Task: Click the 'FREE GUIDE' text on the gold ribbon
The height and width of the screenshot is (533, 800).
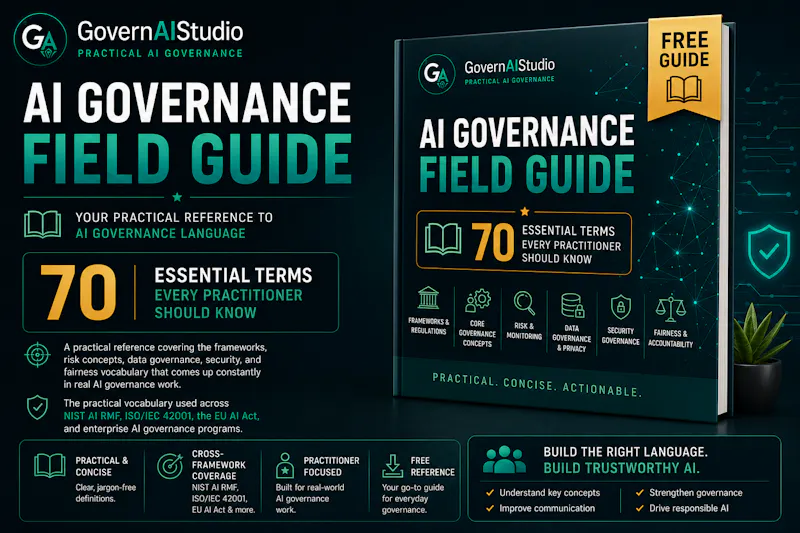Action: pos(684,50)
